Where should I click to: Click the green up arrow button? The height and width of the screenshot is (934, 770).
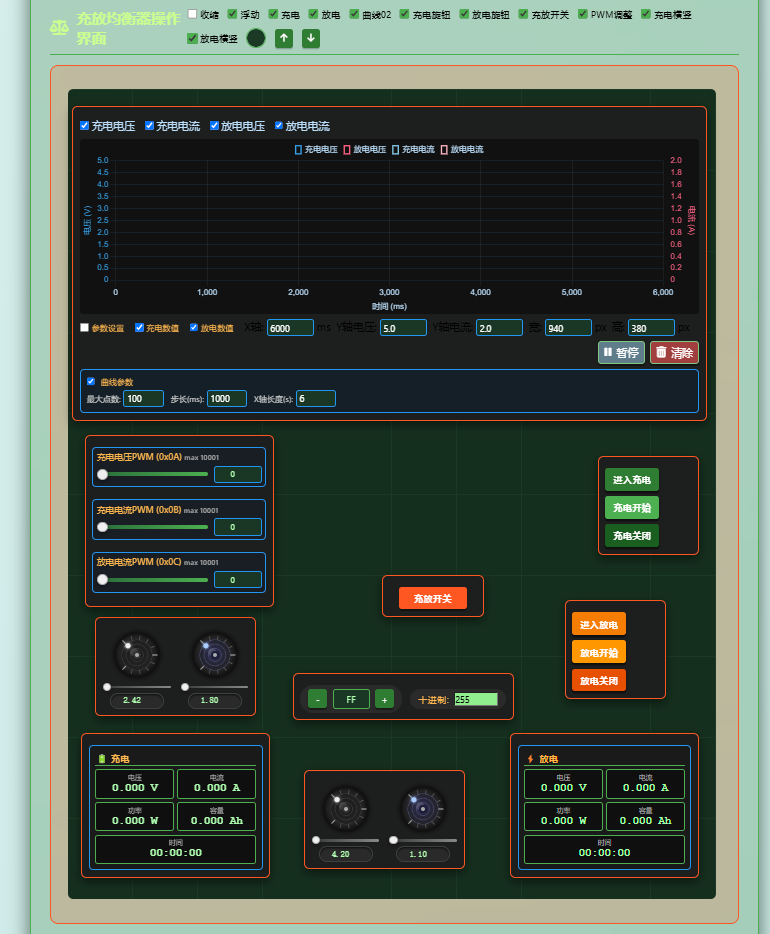283,39
